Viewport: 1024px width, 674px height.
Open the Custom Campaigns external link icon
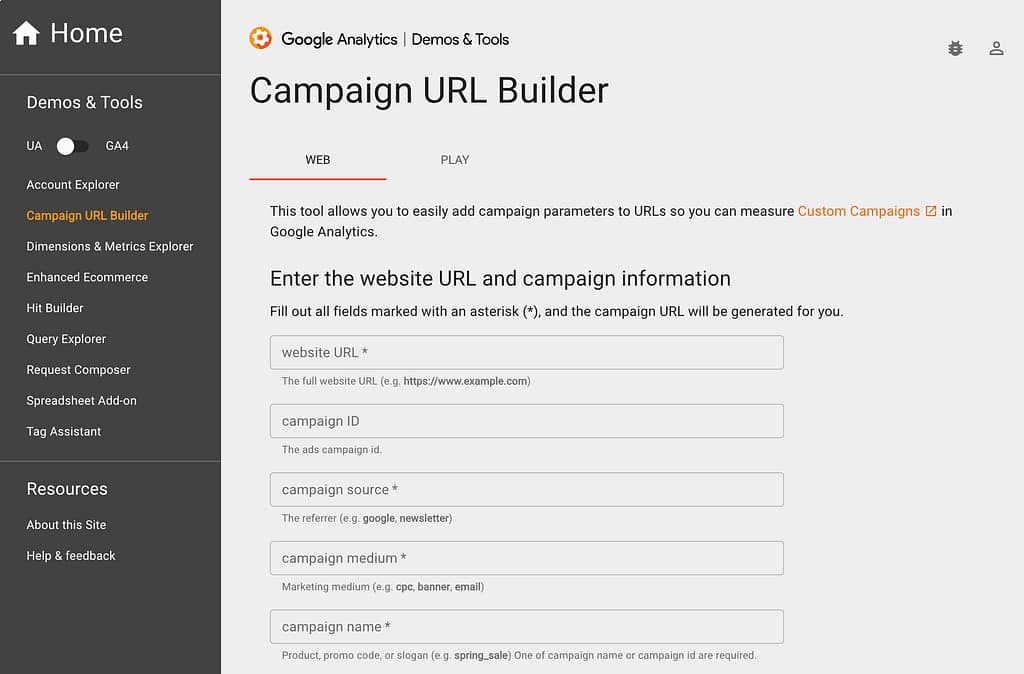(x=932, y=211)
